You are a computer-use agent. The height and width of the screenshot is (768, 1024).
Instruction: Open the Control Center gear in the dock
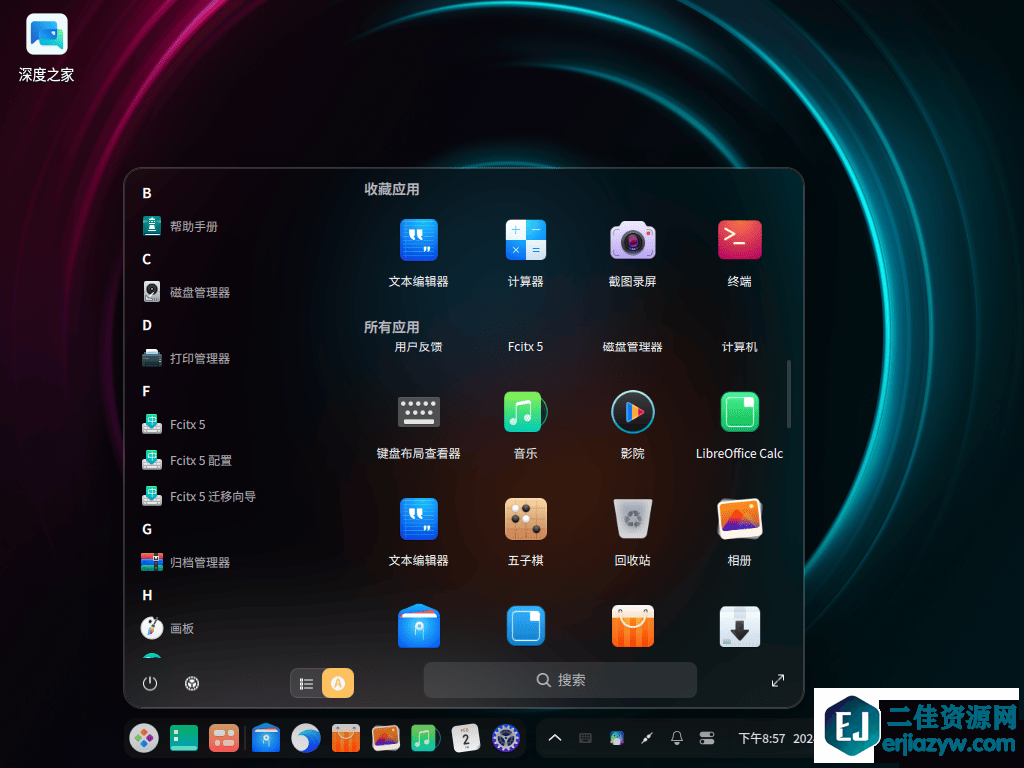tap(506, 737)
